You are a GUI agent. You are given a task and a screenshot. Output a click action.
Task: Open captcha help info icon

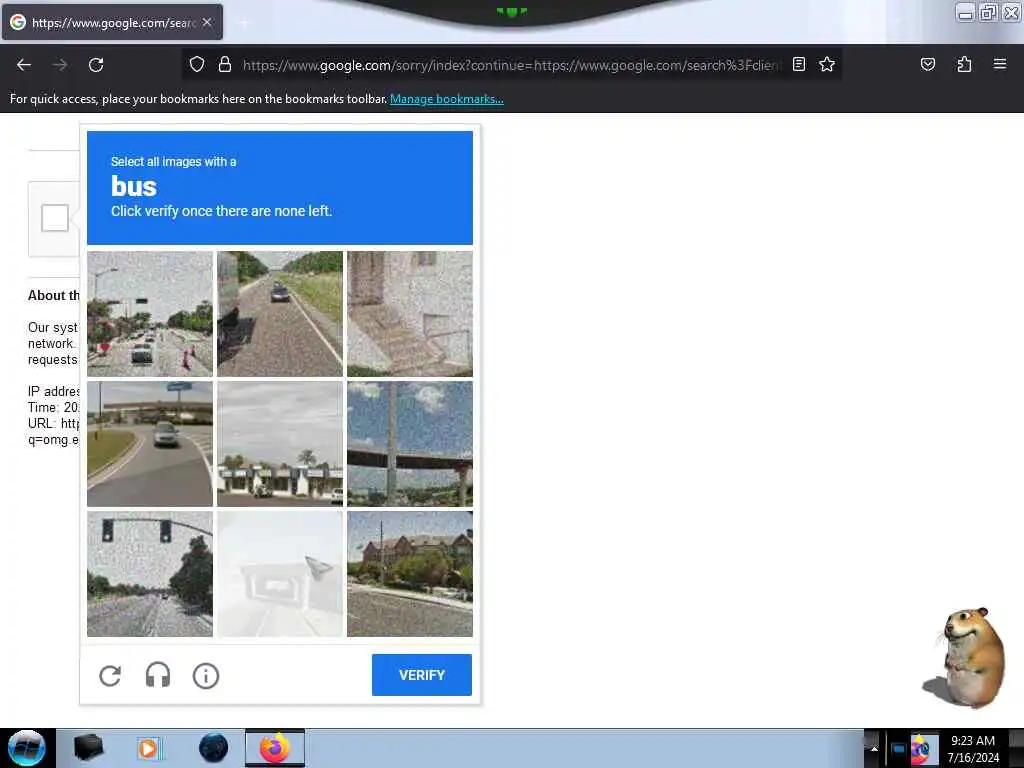(x=206, y=675)
